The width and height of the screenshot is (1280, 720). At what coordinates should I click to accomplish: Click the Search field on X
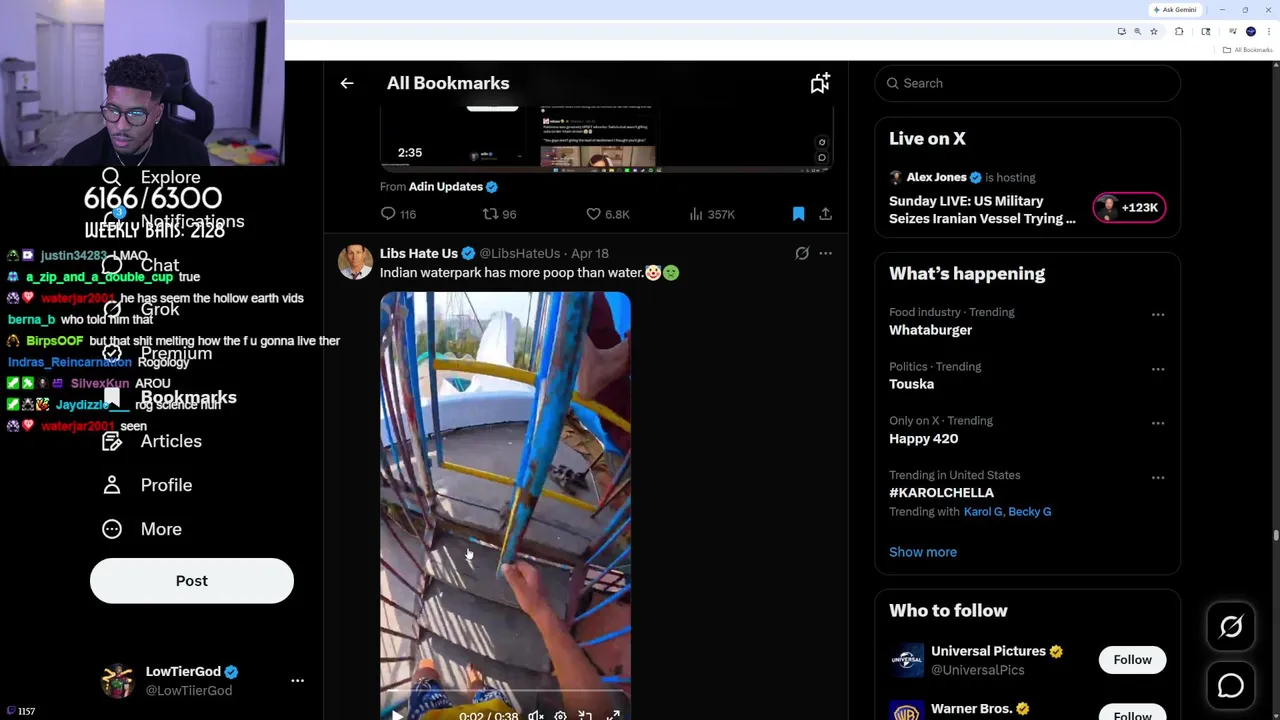tap(1027, 83)
